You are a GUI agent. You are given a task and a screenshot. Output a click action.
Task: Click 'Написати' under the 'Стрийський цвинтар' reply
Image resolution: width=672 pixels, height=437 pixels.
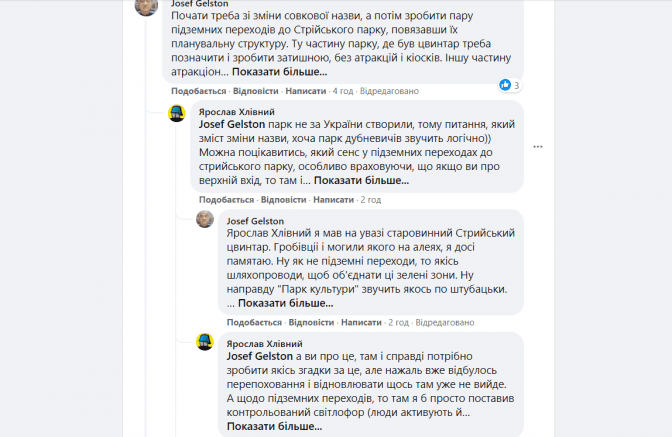coord(361,322)
